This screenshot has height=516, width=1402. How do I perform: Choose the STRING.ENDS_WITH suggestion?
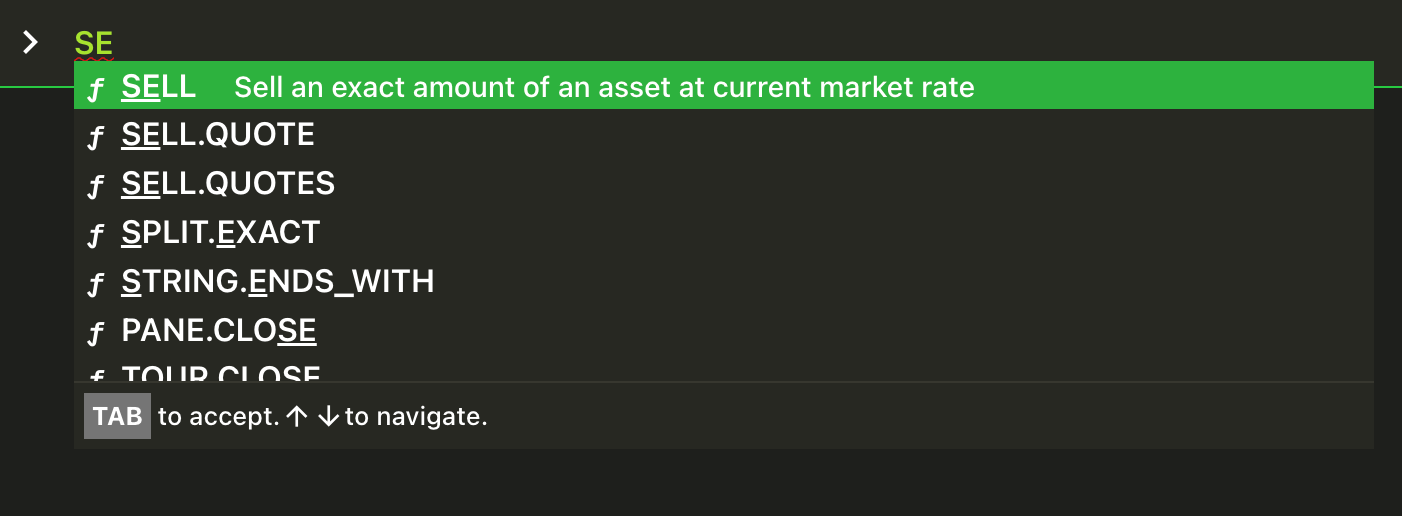(724, 281)
